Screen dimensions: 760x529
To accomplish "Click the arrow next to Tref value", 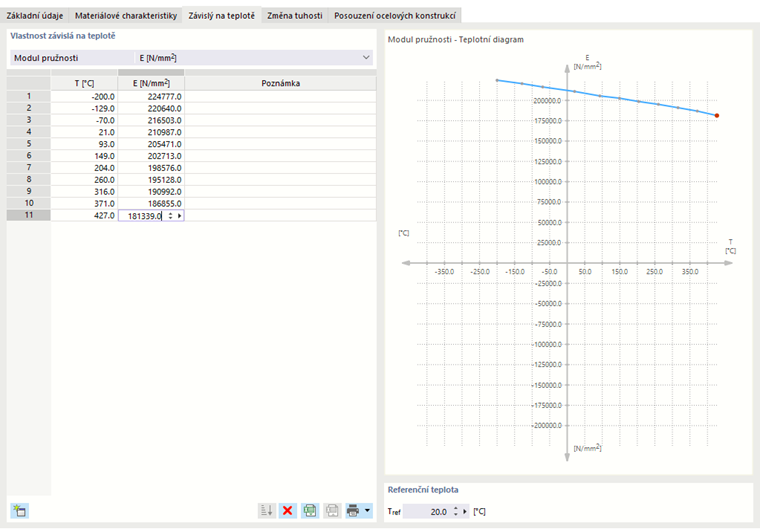I will 464,511.
